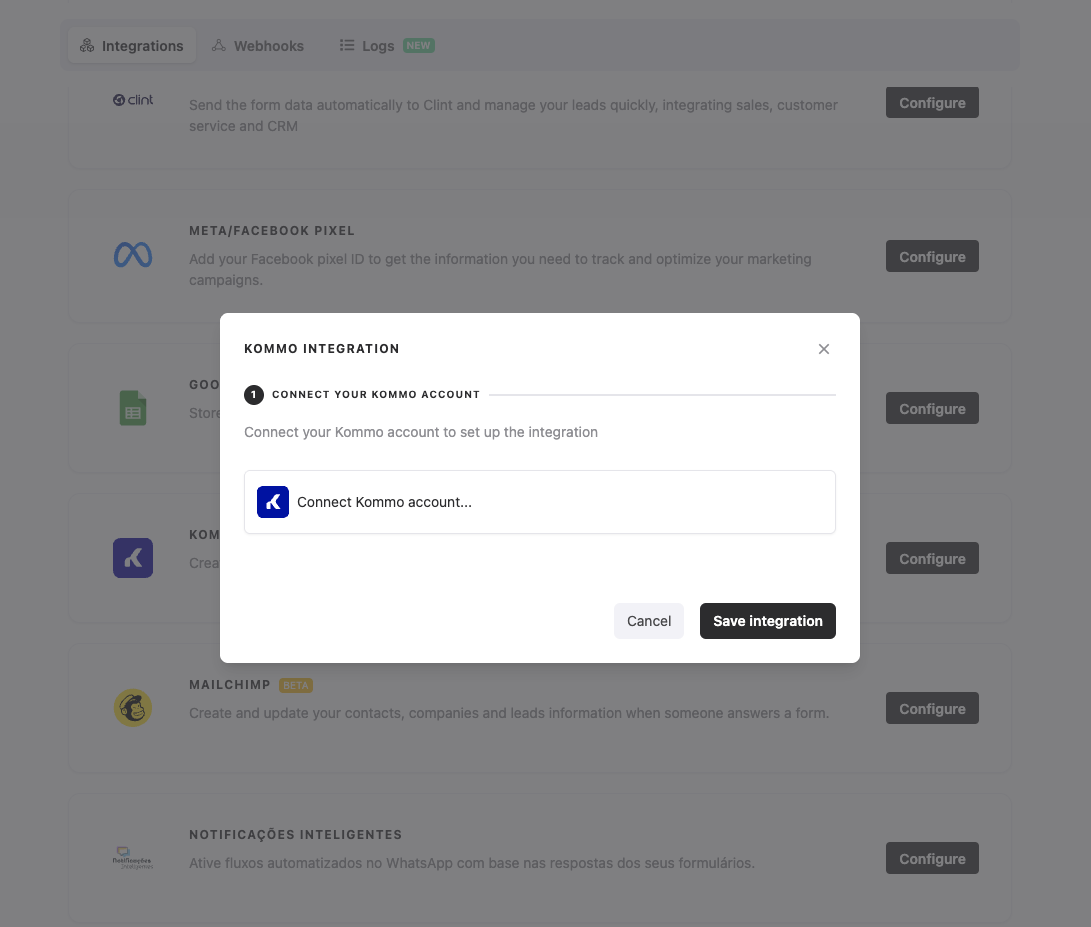Configure the Mailchimp integration
1091x927 pixels.
[932, 709]
